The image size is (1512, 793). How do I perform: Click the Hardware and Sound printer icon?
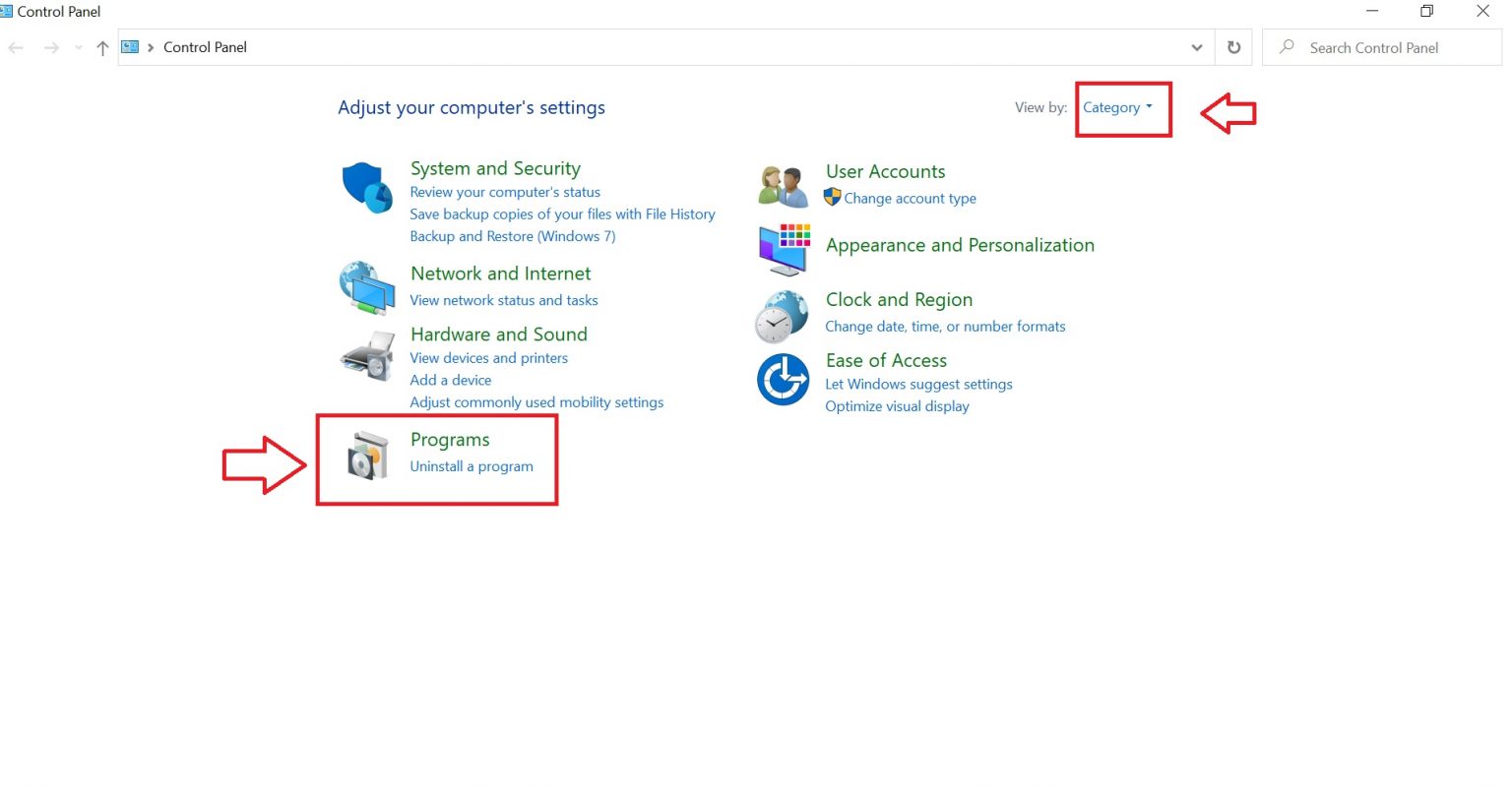[366, 356]
